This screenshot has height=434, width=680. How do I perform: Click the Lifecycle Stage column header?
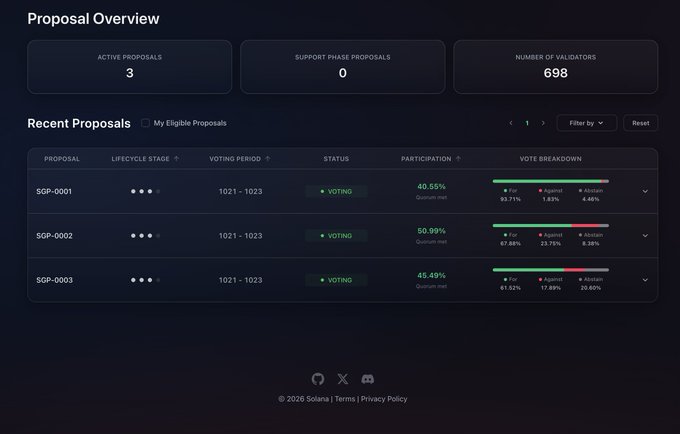pyautogui.click(x=140, y=159)
